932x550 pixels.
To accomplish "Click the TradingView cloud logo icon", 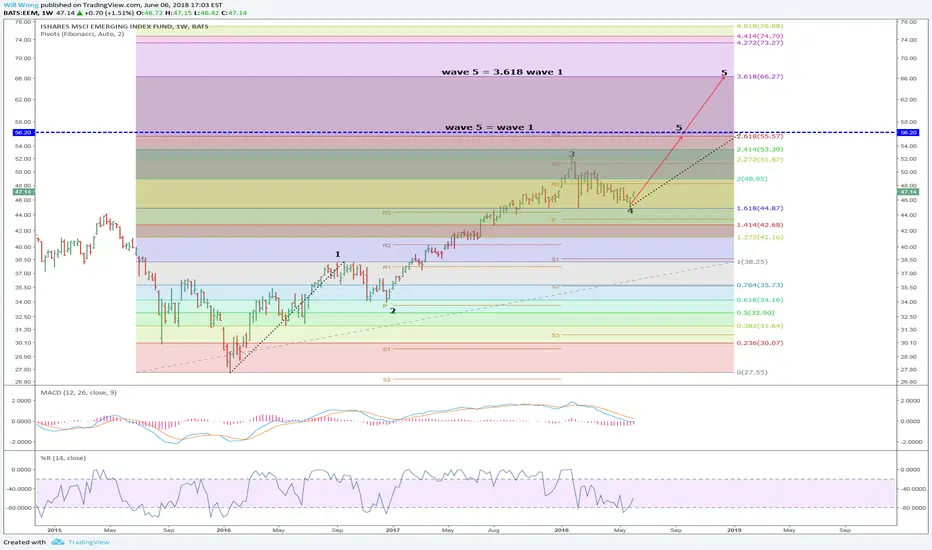I will tap(58, 542).
